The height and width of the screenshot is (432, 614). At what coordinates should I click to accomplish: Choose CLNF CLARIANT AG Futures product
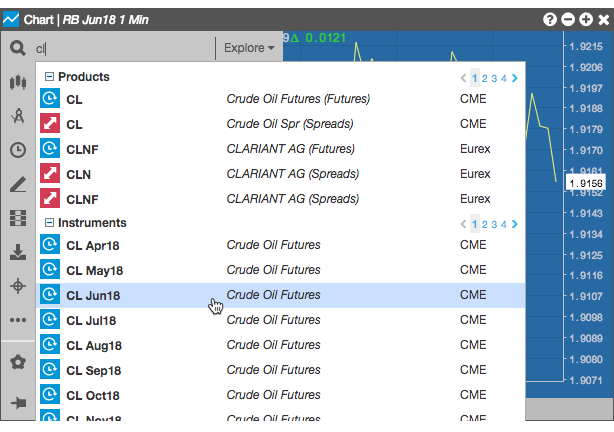280,149
